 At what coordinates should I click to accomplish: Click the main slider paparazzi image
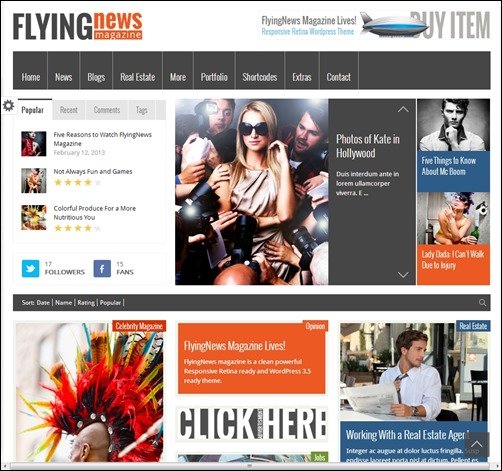[x=252, y=192]
